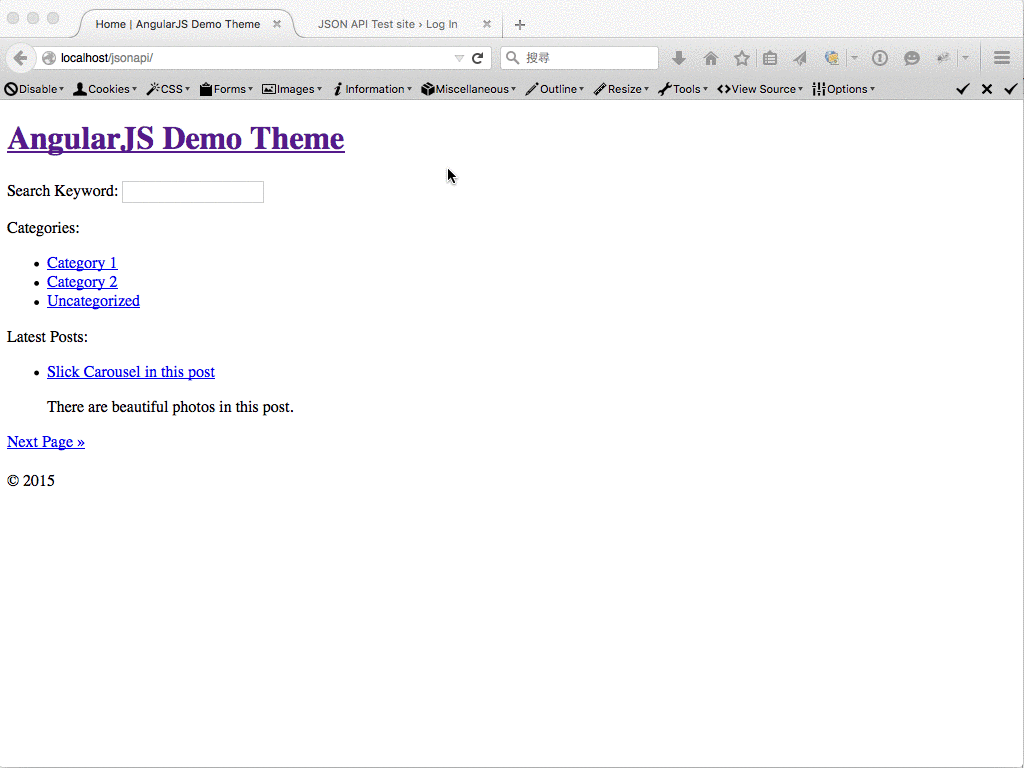Open the Outline menu
The height and width of the screenshot is (768, 1024).
pos(554,89)
